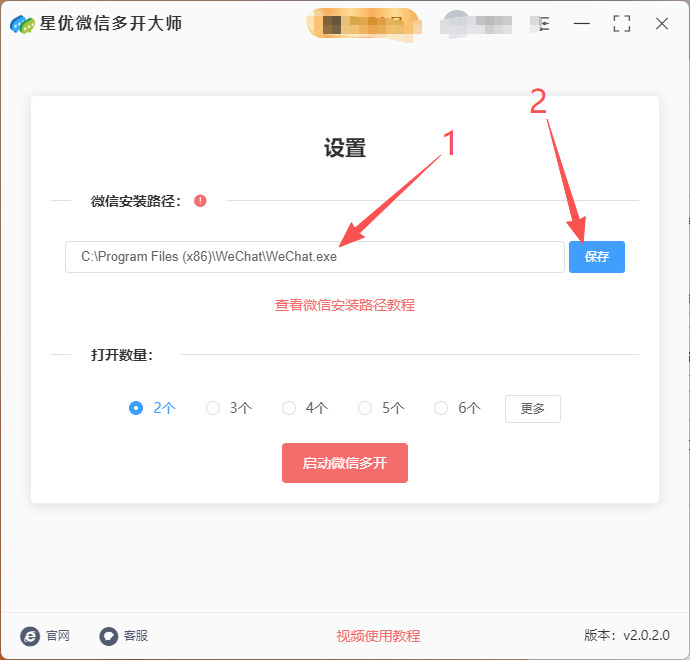The height and width of the screenshot is (660, 690).
Task: Open 视频使用教程 link
Action: [x=378, y=636]
